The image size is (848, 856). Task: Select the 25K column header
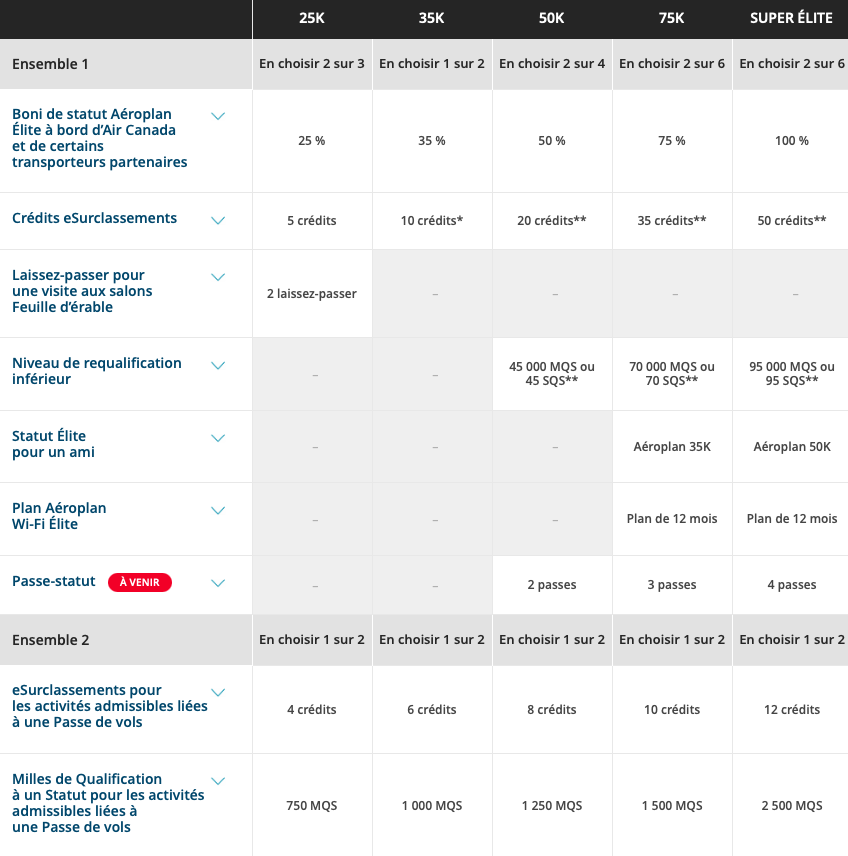(x=311, y=18)
